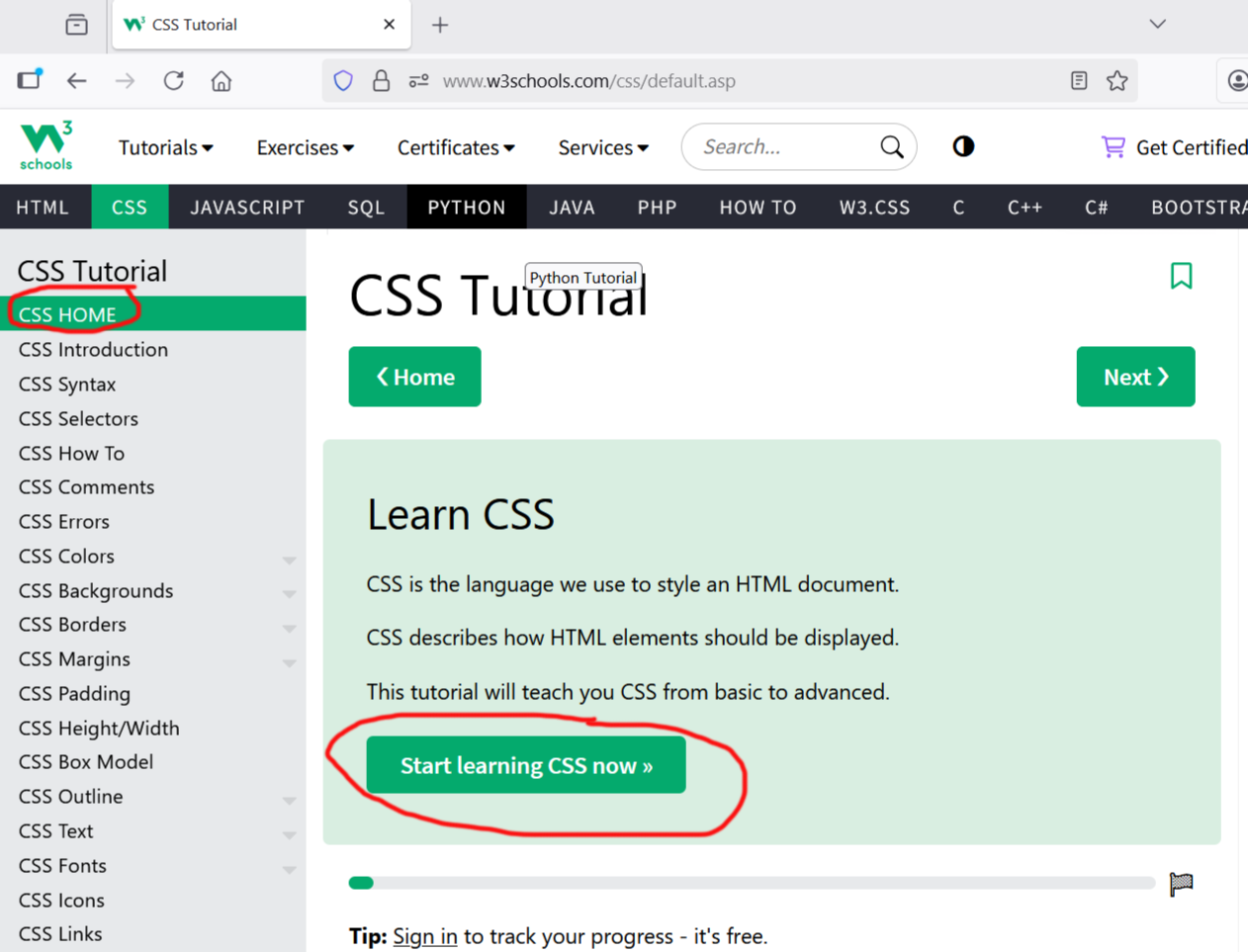The image size is (1248, 952).
Task: Open the HOW TO tab
Action: [x=758, y=207]
